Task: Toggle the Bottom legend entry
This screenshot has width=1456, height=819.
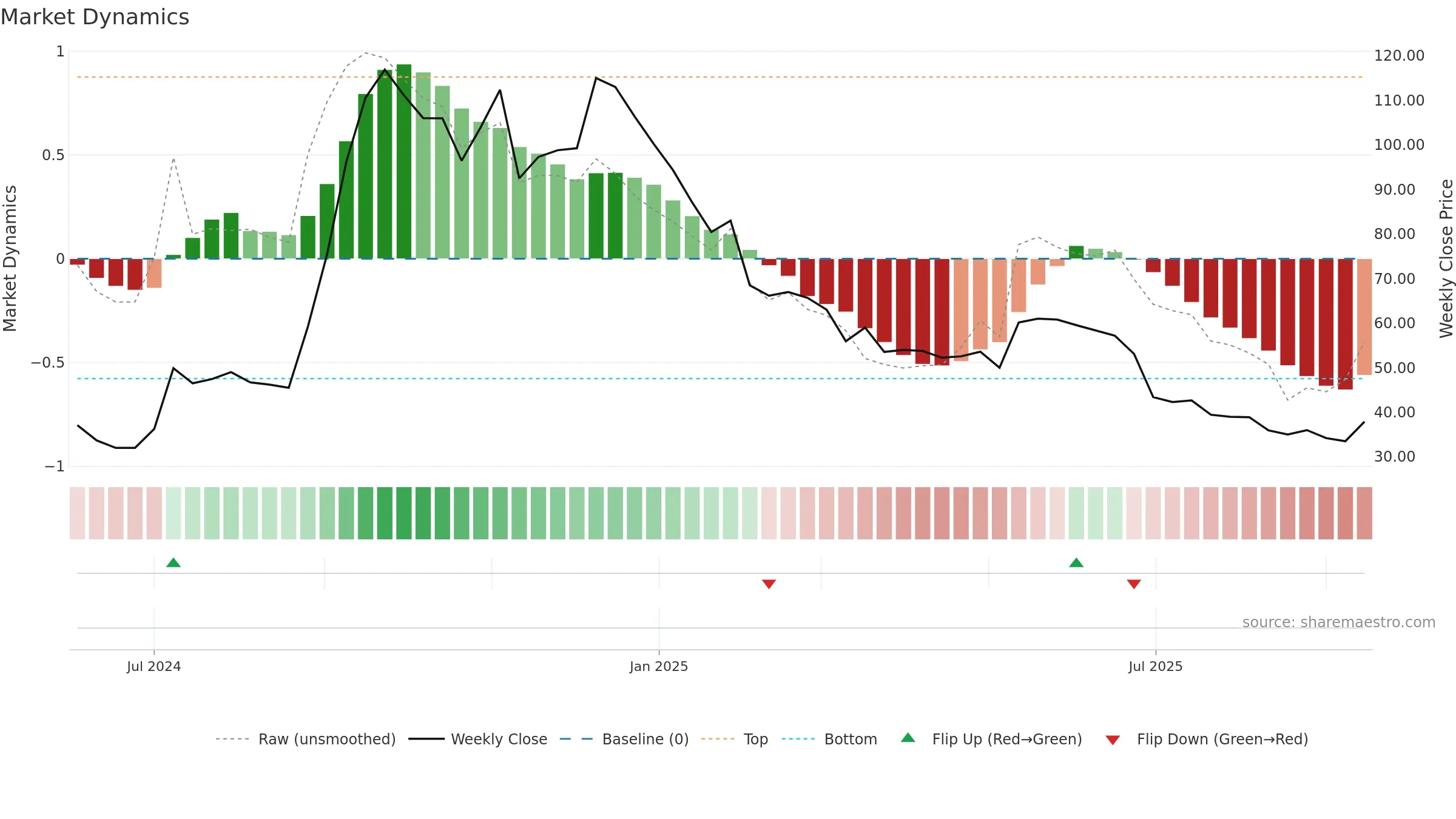Action: [829, 739]
